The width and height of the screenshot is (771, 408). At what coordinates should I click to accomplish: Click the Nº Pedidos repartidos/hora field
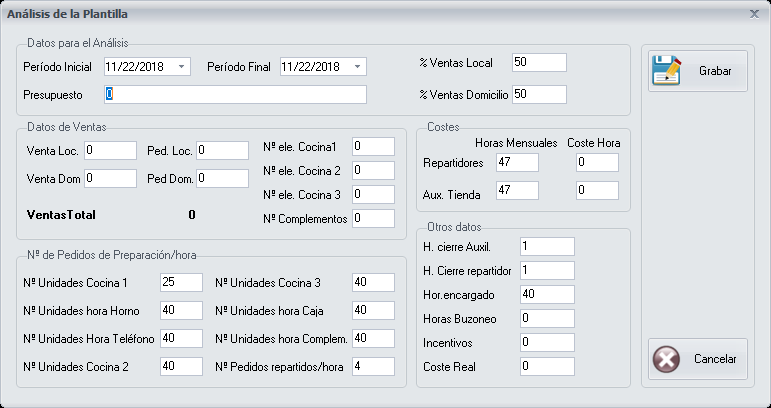click(373, 367)
